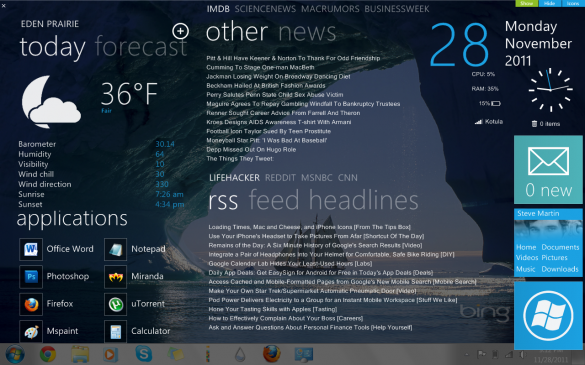This screenshot has height=365, width=585.
Task: Click the 36°F temperature reading
Action: click(129, 94)
